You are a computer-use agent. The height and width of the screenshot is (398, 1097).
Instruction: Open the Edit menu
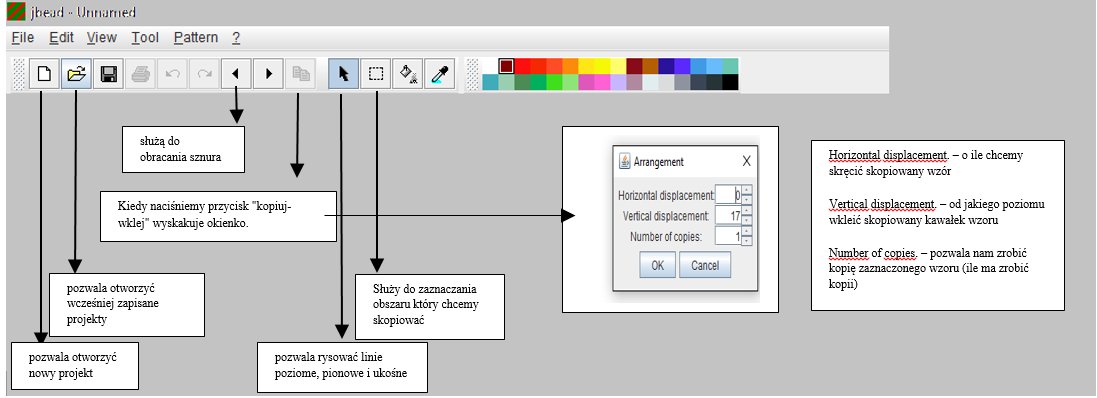(62, 38)
